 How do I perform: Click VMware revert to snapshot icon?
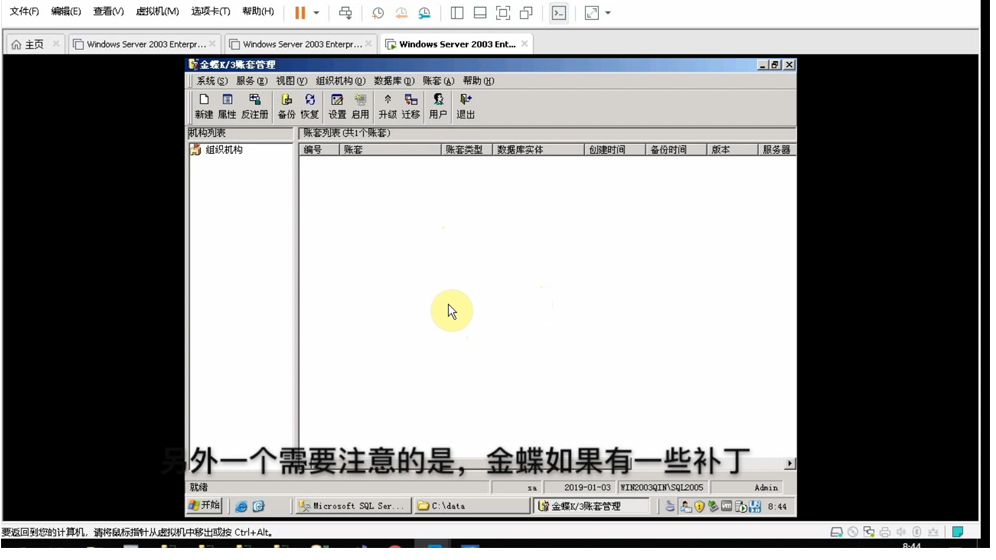tap(401, 13)
